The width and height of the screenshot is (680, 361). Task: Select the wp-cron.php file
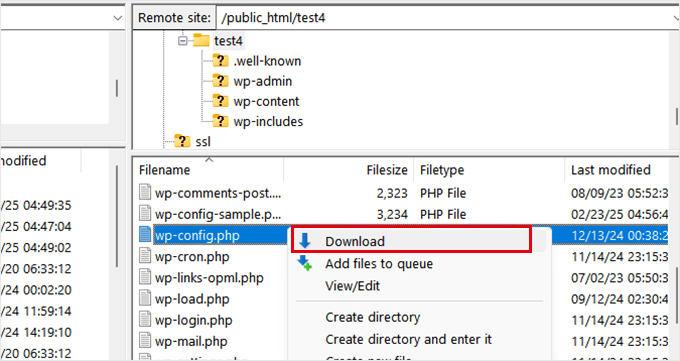192,257
